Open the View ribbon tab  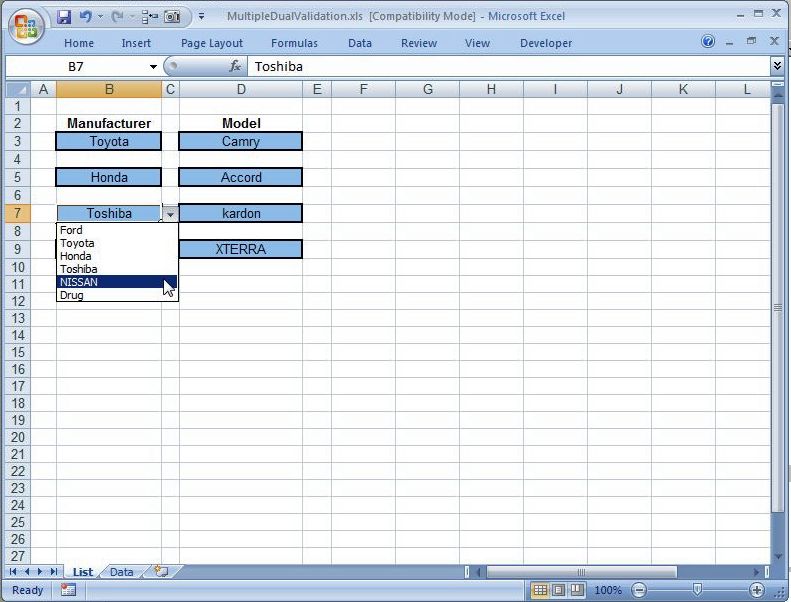tap(477, 43)
